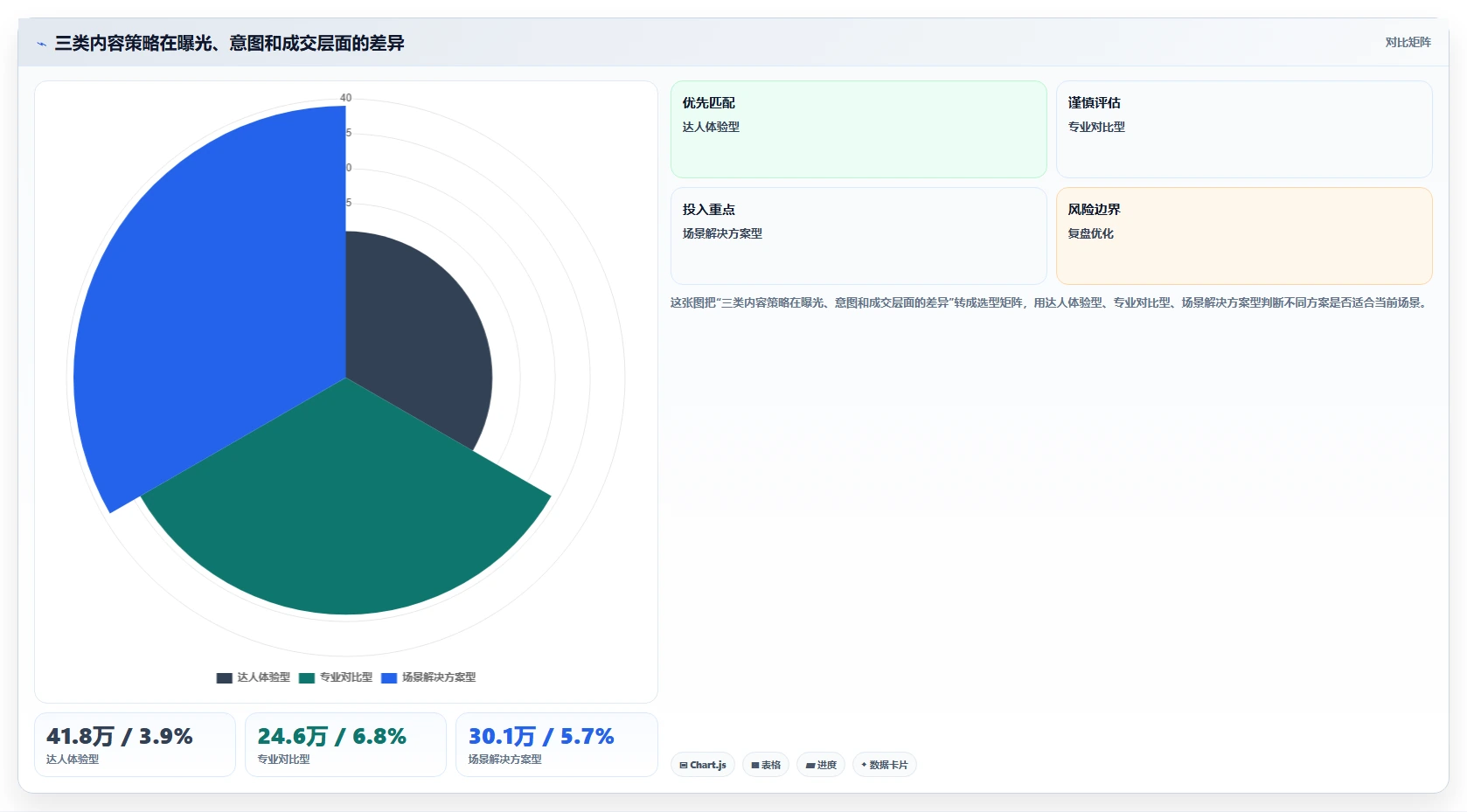Open the 优先匹配 matrix card
The image size is (1467, 812).
click(x=859, y=129)
